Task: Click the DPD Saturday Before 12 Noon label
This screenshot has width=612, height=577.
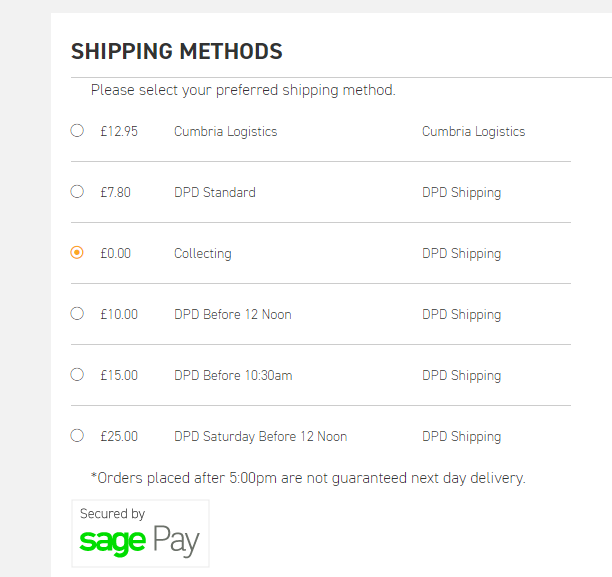Action: (x=260, y=436)
